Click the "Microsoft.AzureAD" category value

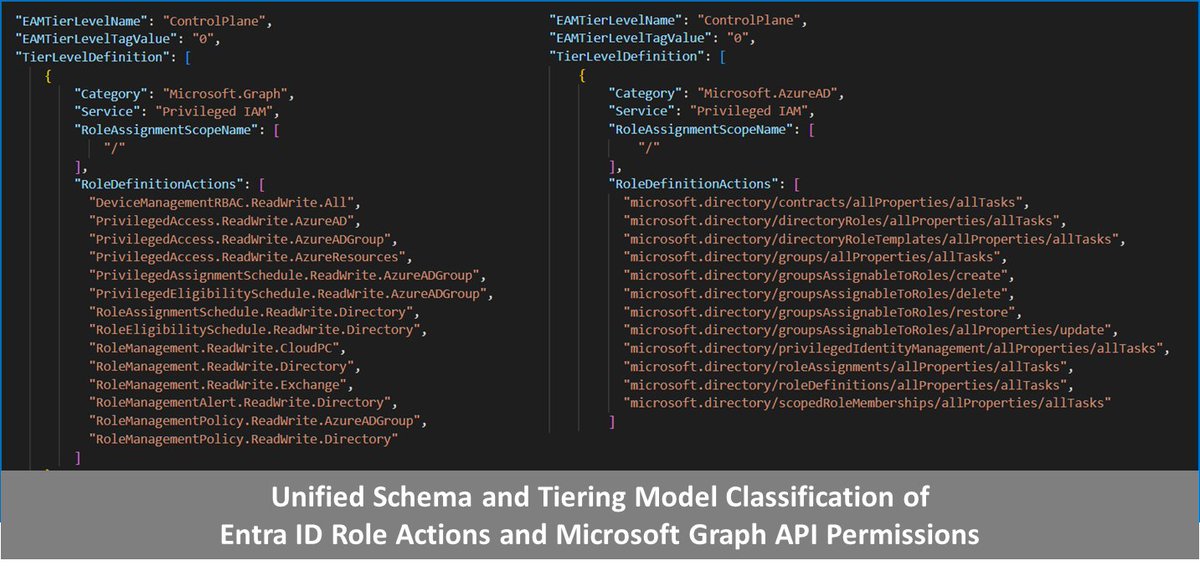pyautogui.click(x=770, y=93)
